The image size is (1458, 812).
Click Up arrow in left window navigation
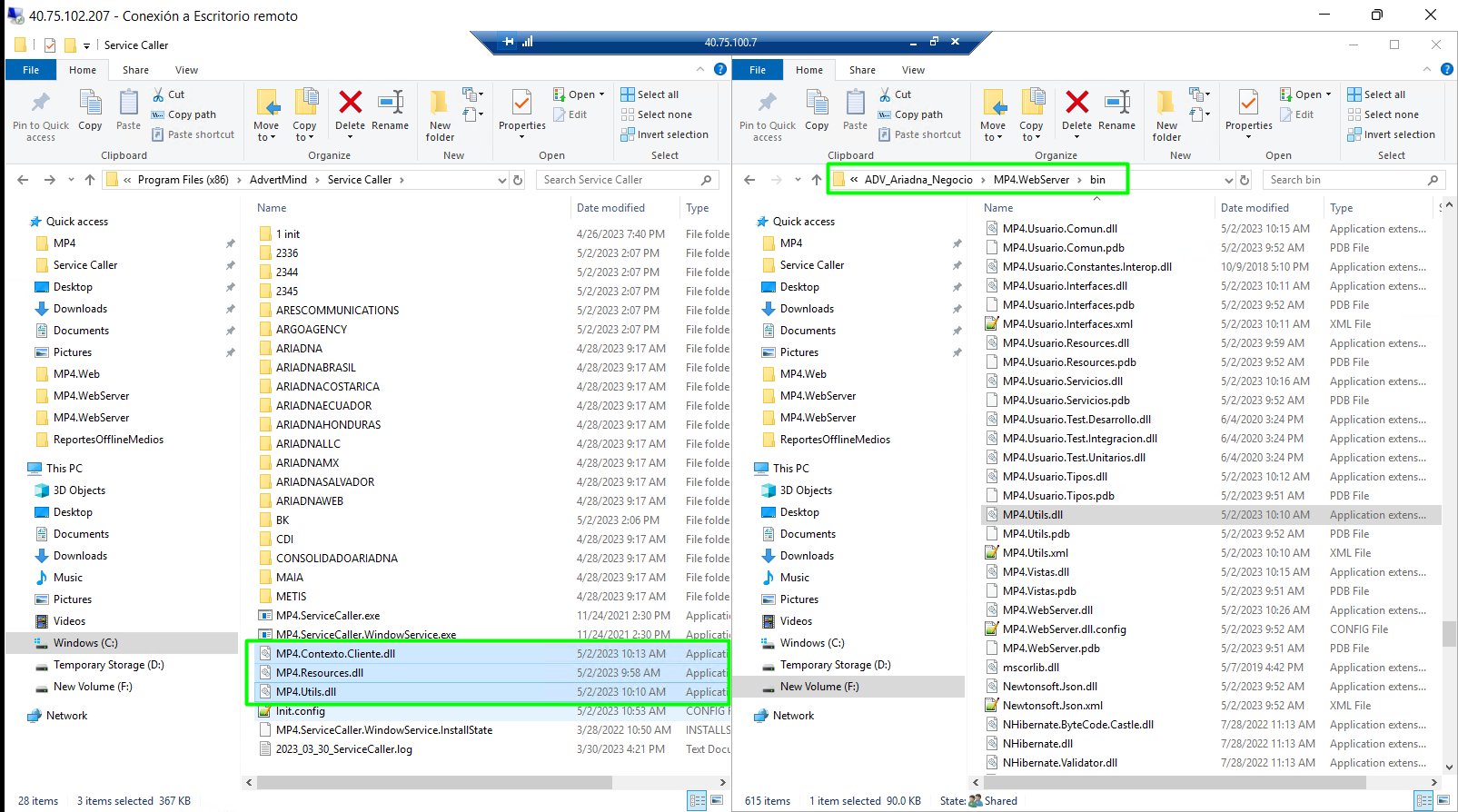pos(90,180)
